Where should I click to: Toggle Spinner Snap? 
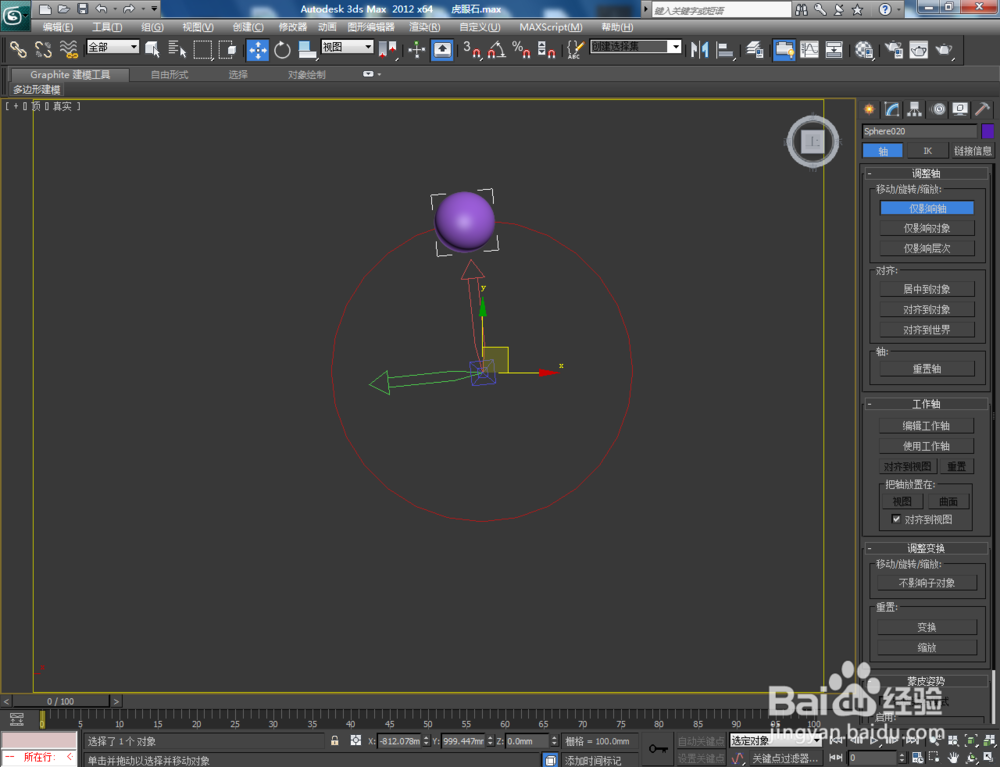tap(546, 49)
